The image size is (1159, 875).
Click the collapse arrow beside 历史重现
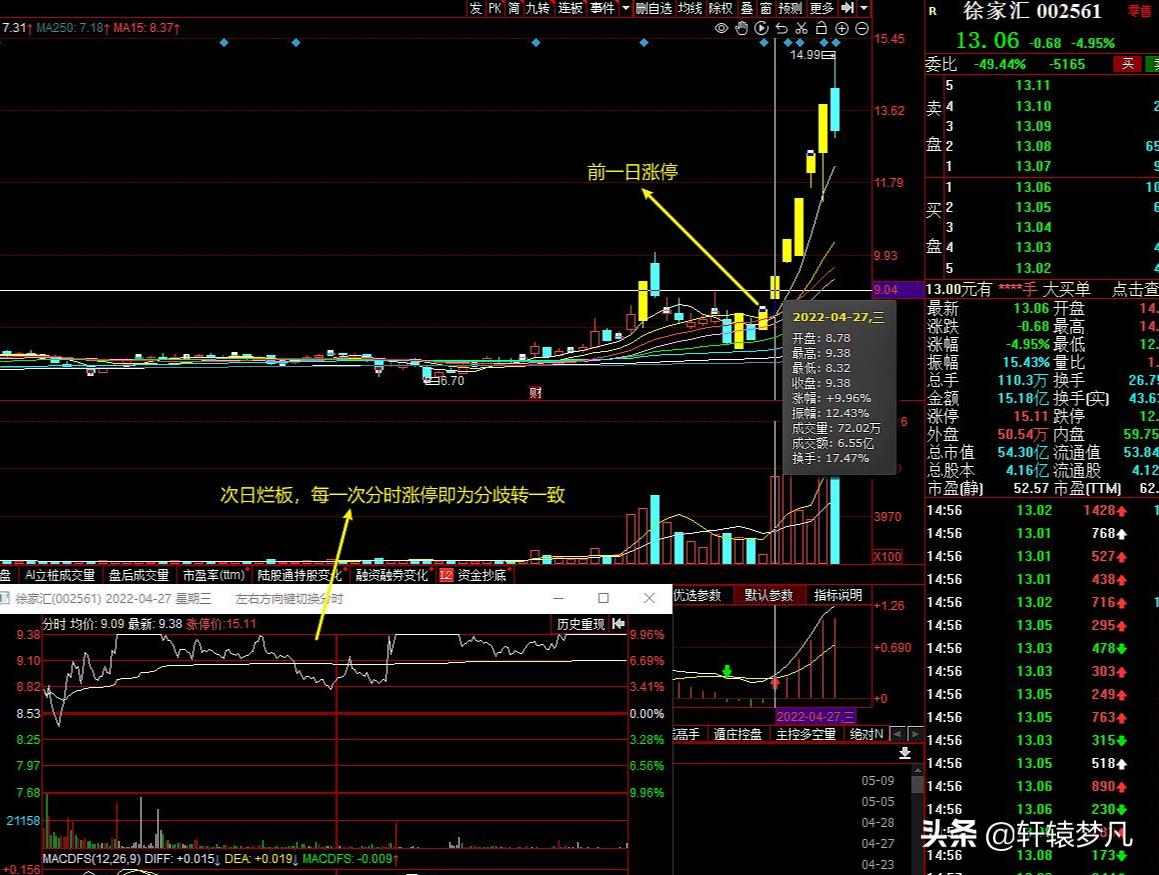point(619,624)
